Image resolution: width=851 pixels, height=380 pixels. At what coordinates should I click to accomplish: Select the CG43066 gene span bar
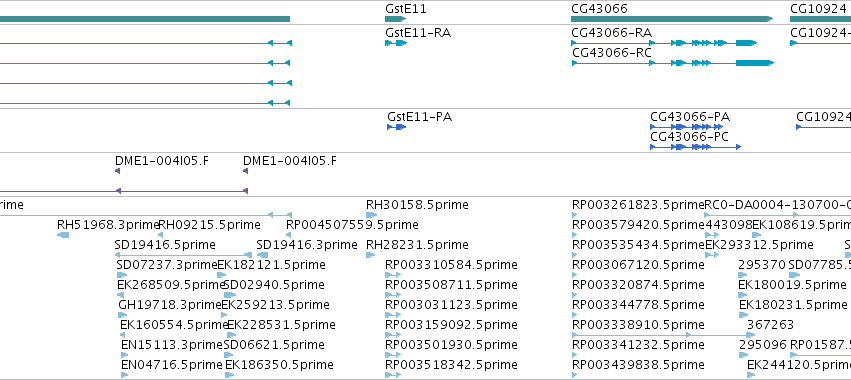pos(672,19)
